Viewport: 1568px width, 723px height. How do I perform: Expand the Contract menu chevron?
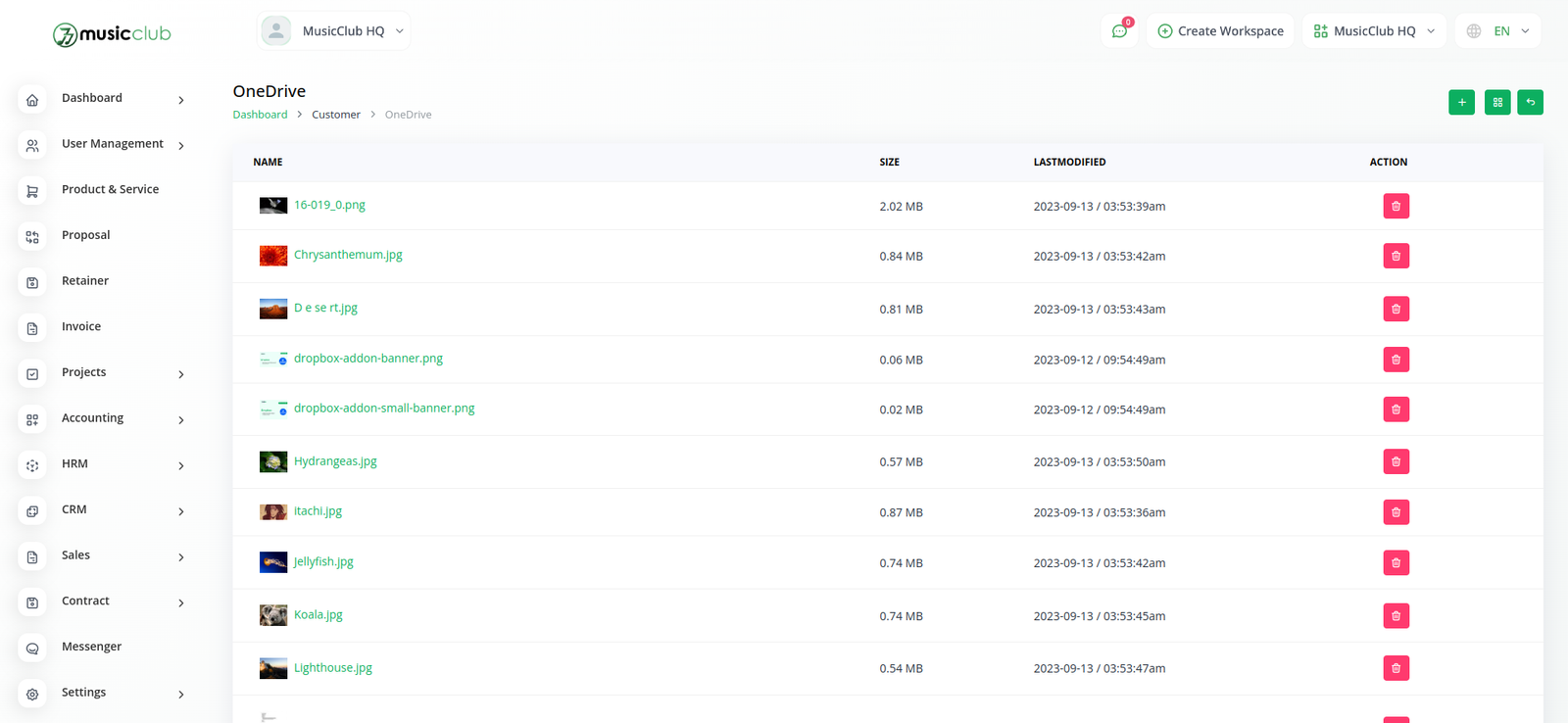181,603
